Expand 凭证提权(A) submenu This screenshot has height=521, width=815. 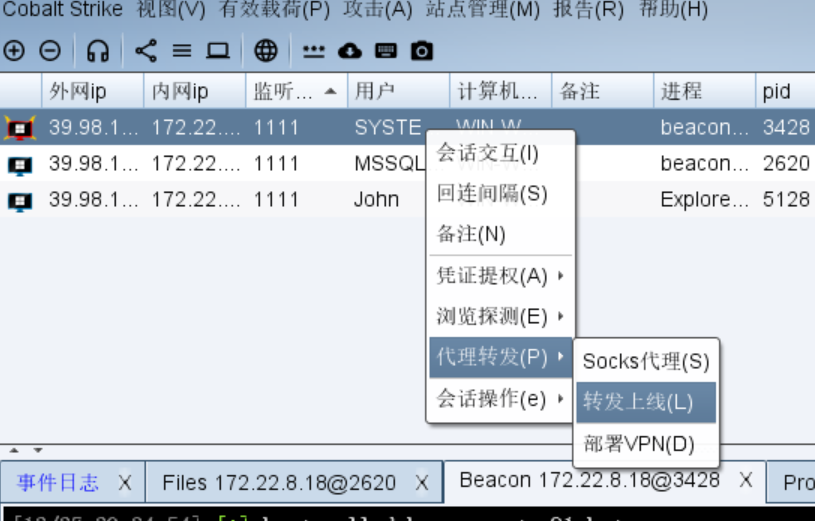(x=501, y=276)
